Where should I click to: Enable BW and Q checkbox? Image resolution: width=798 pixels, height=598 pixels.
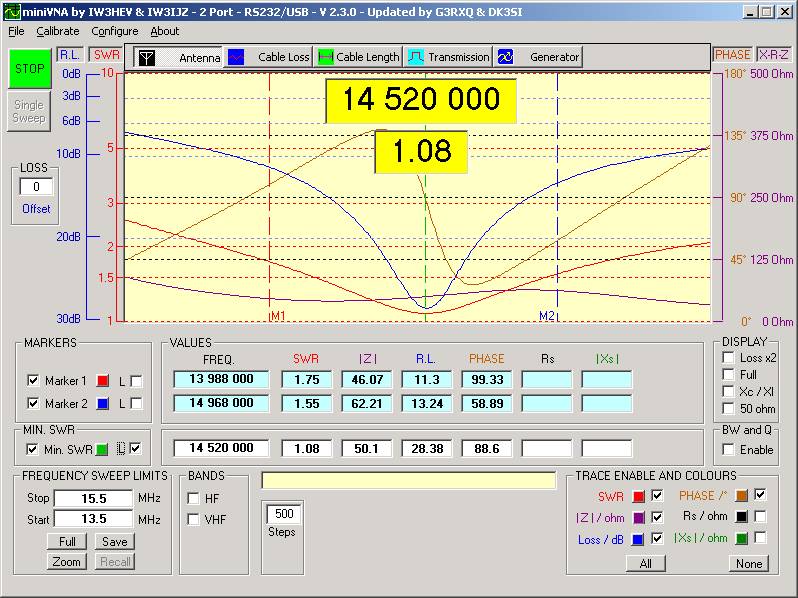[729, 450]
